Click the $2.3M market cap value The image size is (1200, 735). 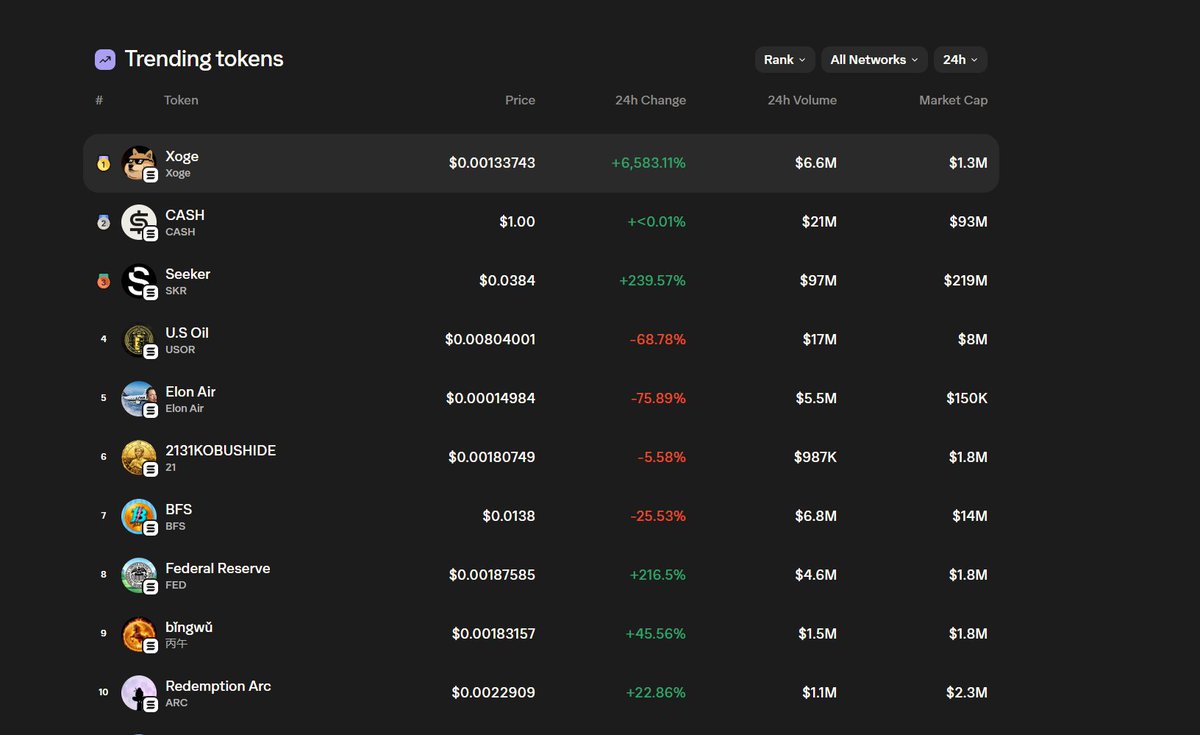click(967, 693)
